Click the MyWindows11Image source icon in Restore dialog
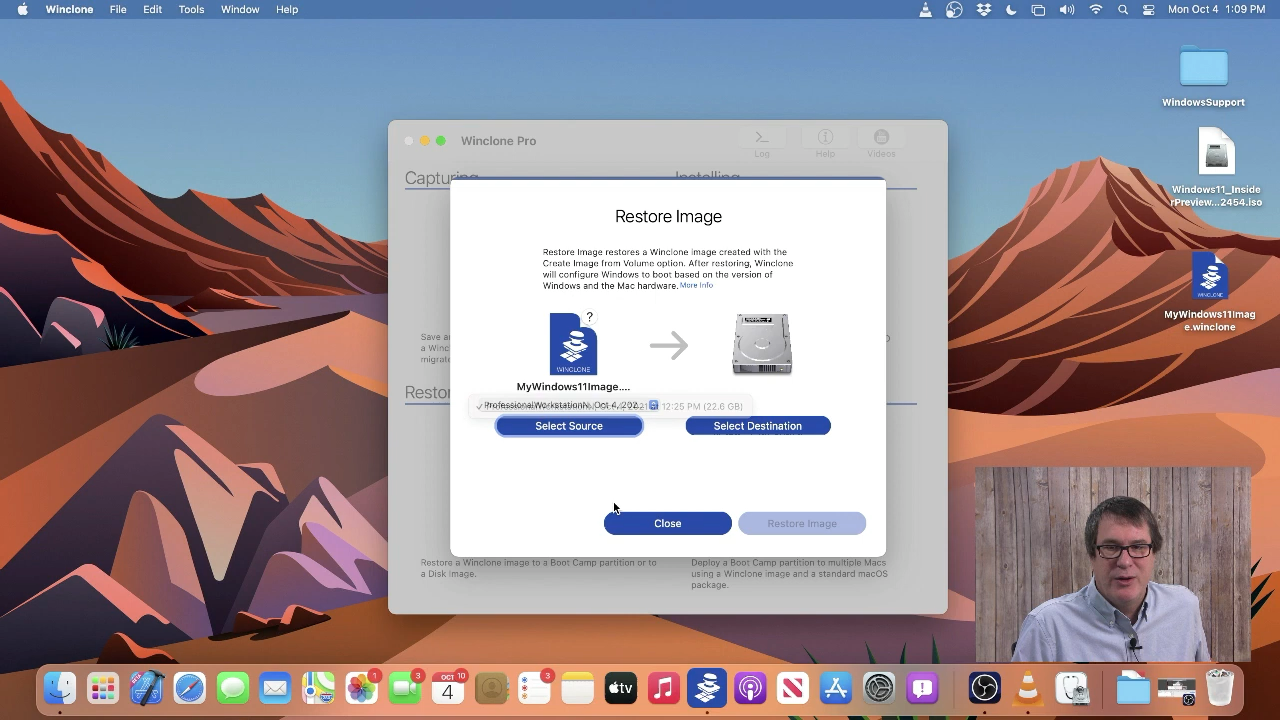1280x720 pixels. [x=573, y=345]
